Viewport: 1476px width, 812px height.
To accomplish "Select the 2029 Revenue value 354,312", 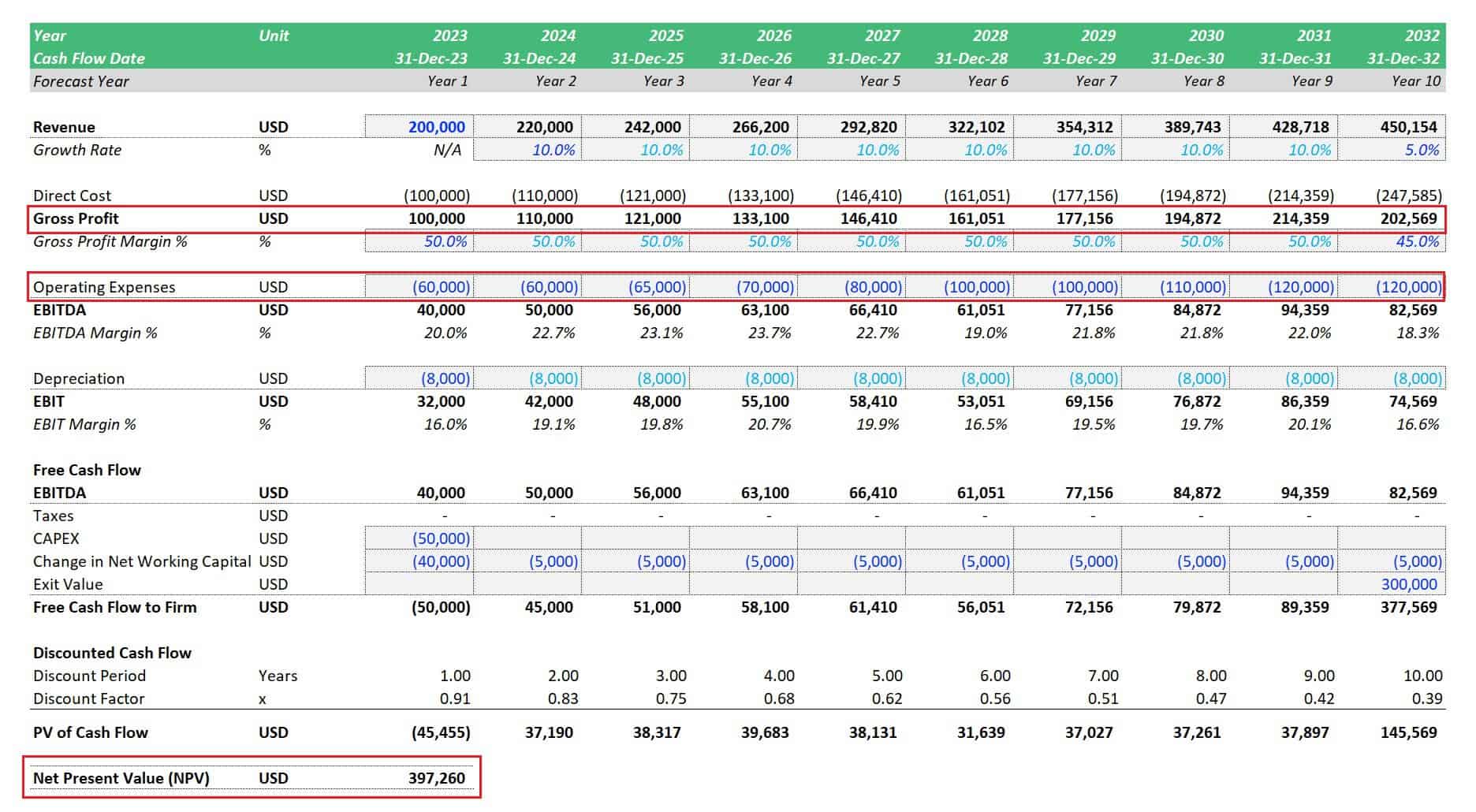I will (1085, 127).
